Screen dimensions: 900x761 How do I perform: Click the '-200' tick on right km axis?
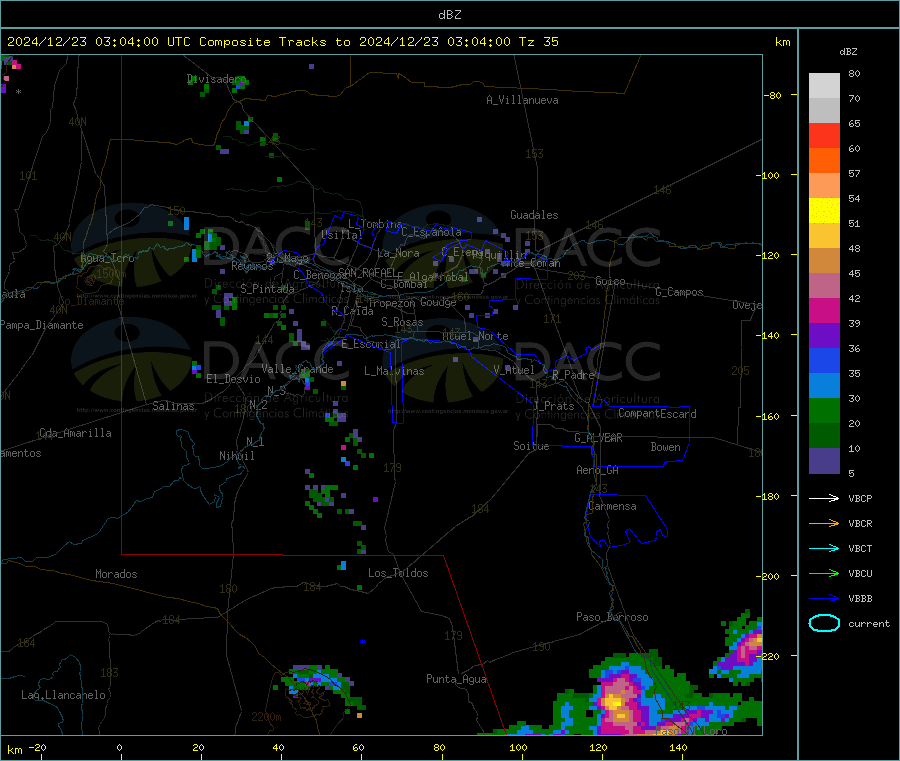tap(767, 576)
